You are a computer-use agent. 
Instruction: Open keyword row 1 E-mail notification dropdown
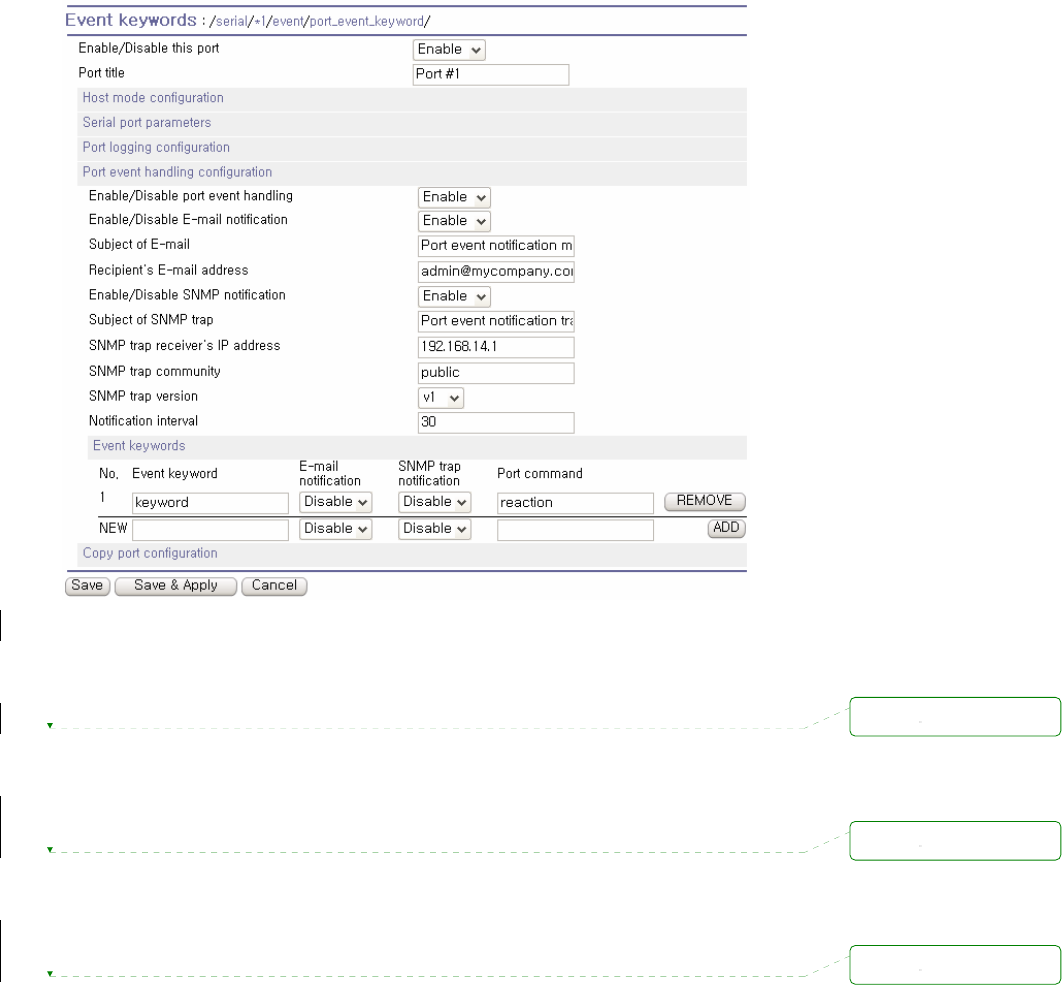(335, 502)
